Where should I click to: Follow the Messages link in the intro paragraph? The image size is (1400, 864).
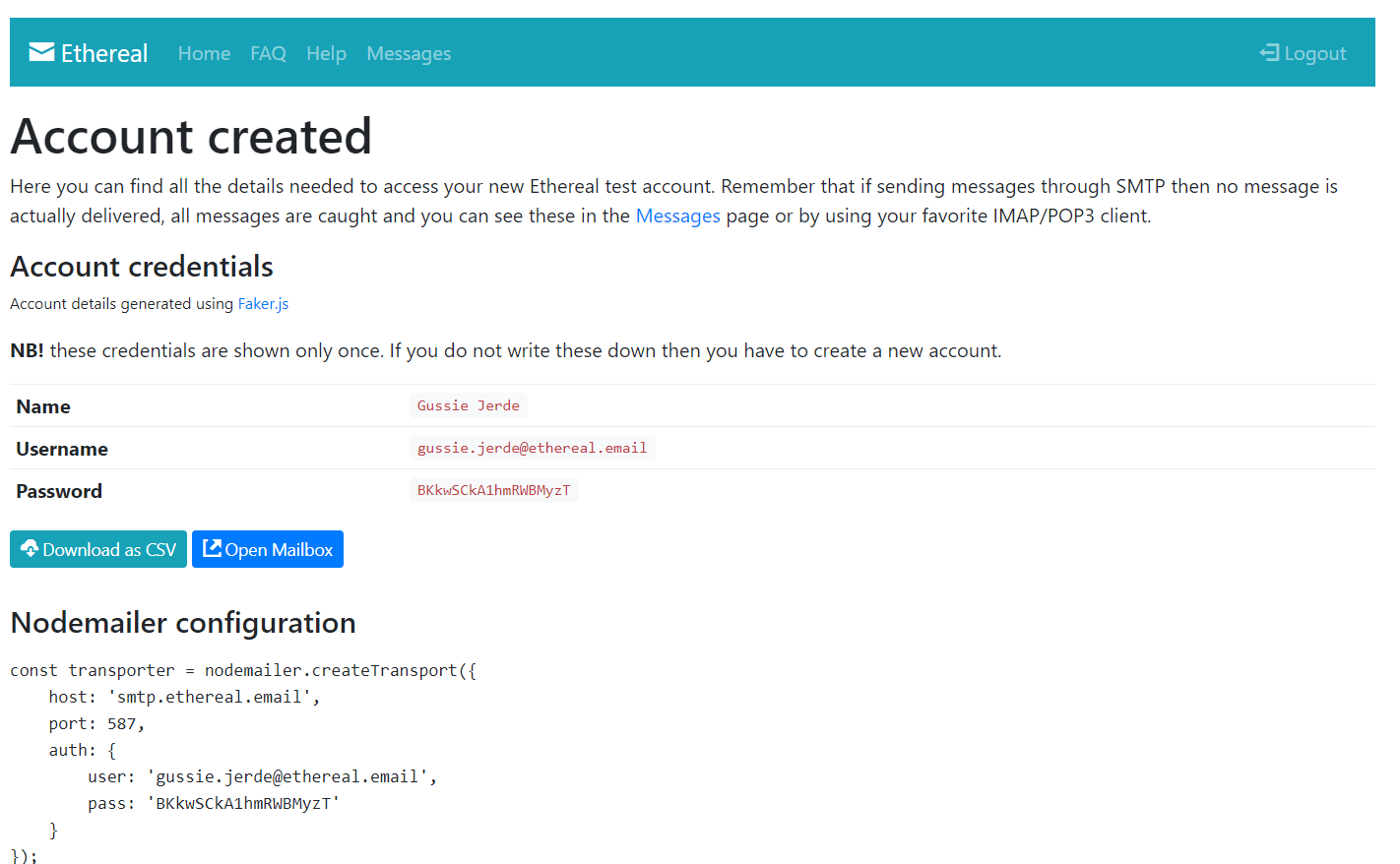677,216
